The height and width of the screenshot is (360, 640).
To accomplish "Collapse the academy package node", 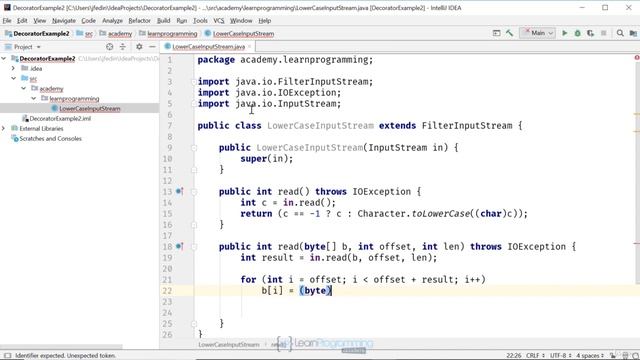I will pos(24,88).
